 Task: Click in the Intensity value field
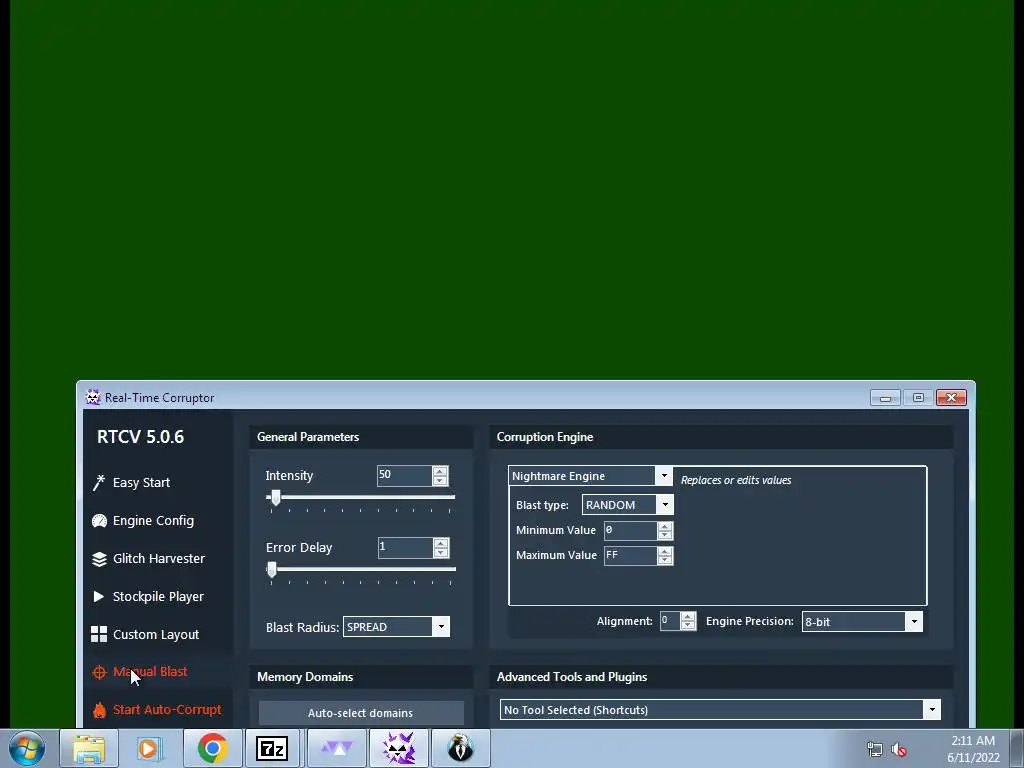404,475
